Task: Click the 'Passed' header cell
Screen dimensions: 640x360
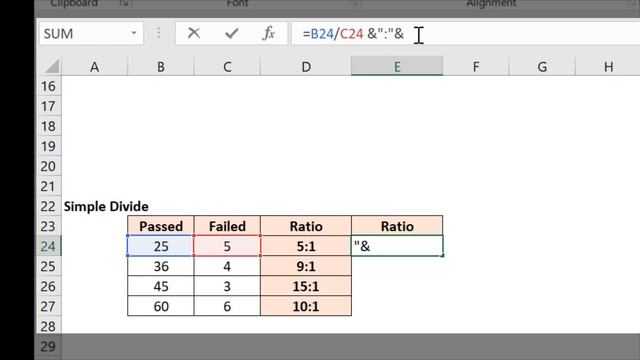Action: pyautogui.click(x=161, y=226)
